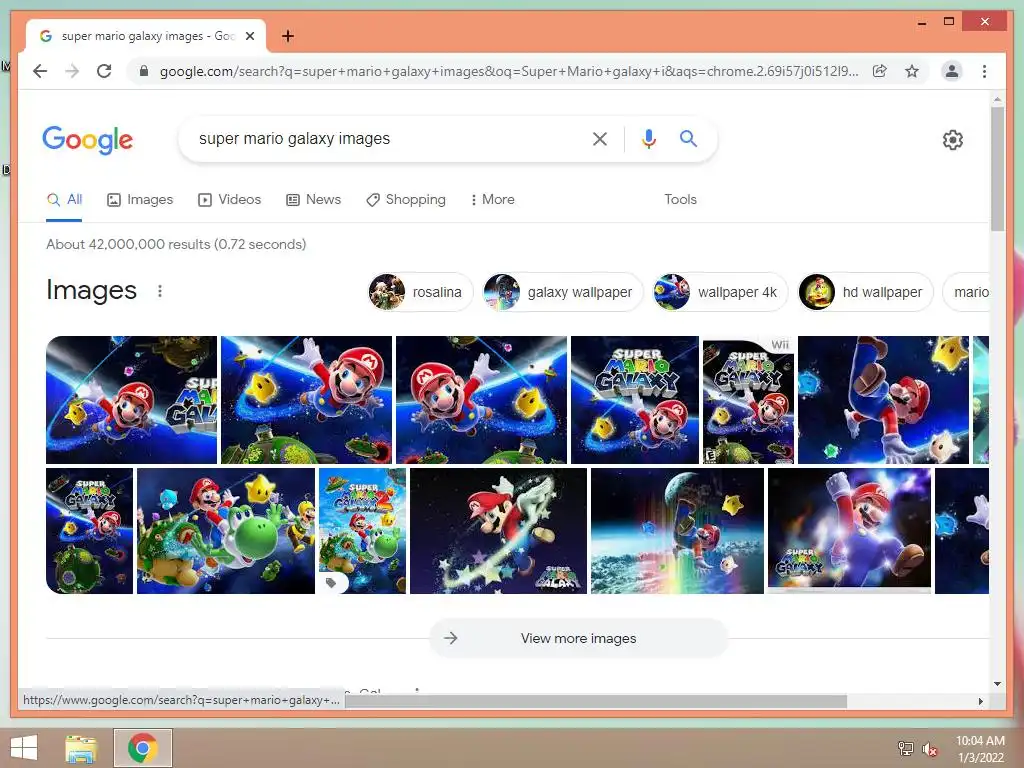The image size is (1024, 768).
Task: Open the Chrome profile avatar
Action: coord(952,71)
